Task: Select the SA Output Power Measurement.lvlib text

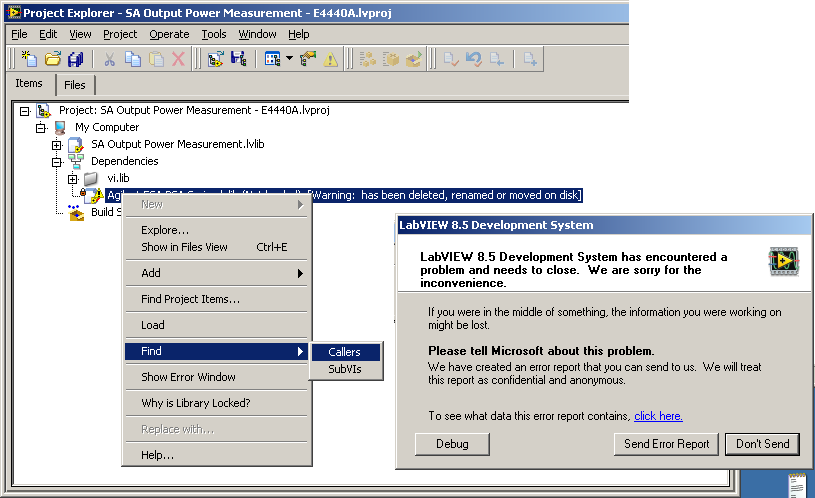Action: [178, 145]
